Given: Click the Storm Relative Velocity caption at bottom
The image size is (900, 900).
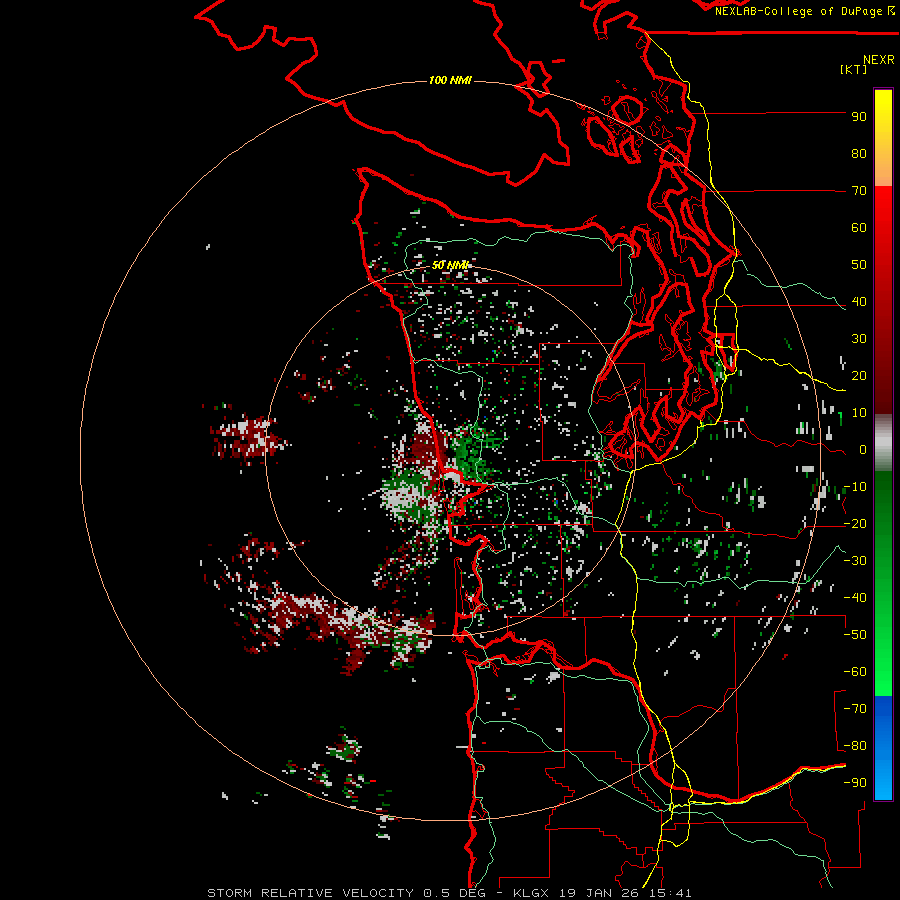Looking at the screenshot, I should [449, 893].
